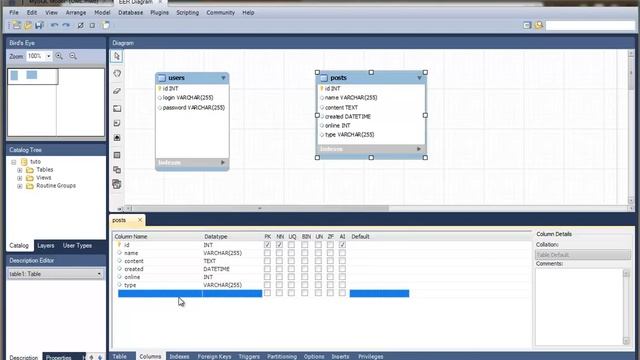Collapse the tvto schema tree node
The height and width of the screenshot is (360, 640).
13,162
